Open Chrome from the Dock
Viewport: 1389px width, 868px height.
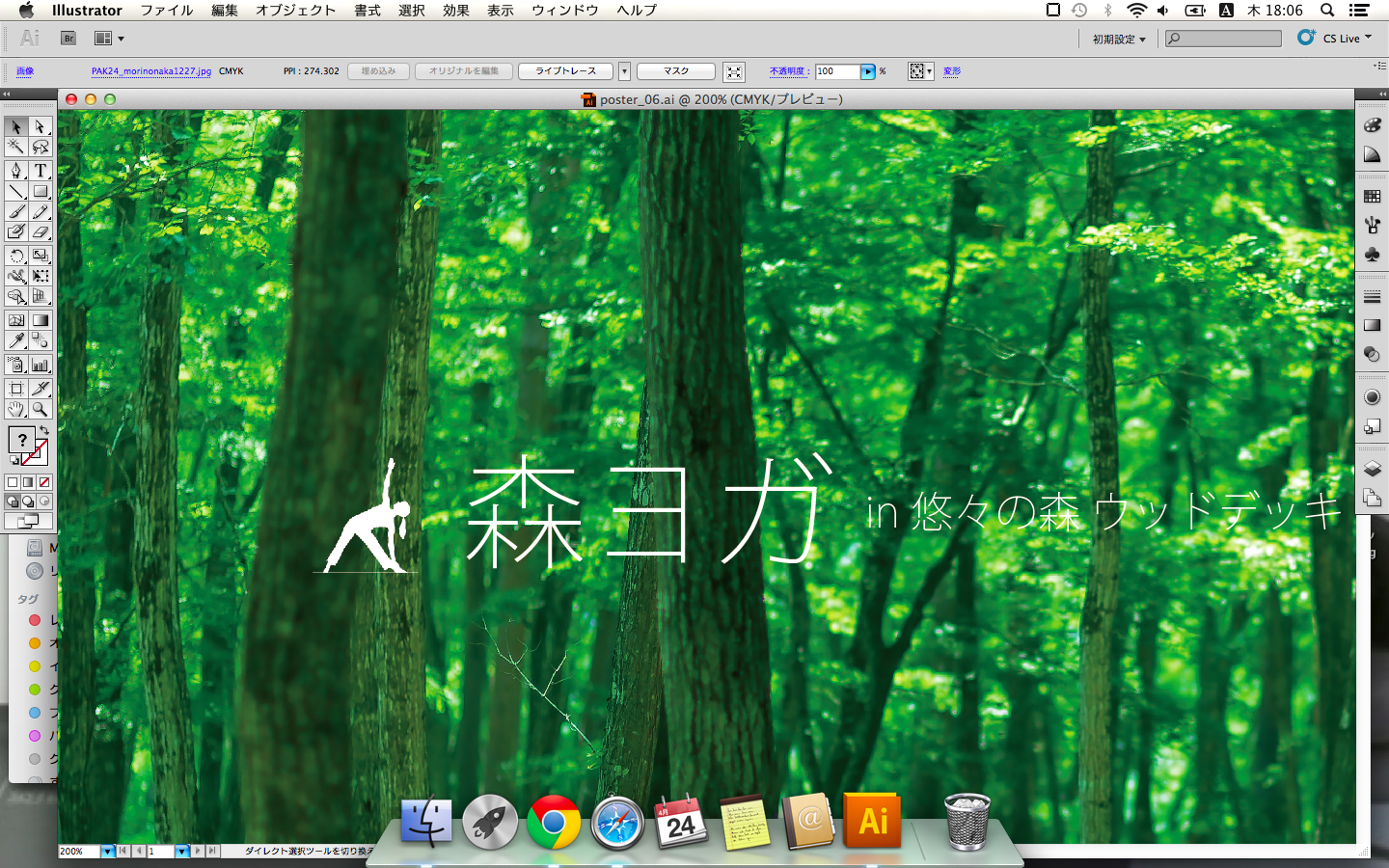tap(554, 822)
